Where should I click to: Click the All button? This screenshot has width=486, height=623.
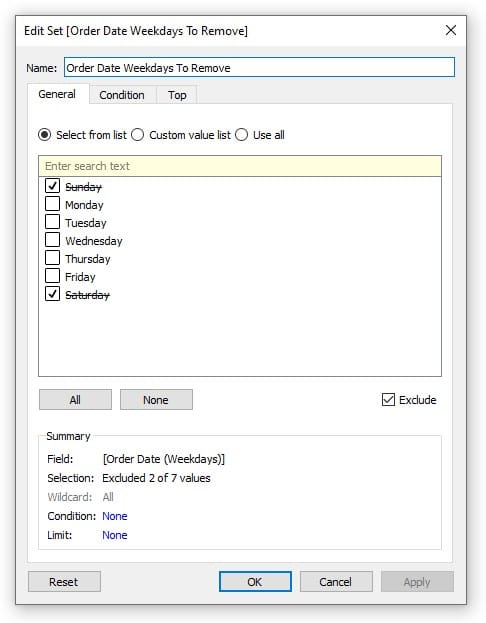click(x=75, y=399)
